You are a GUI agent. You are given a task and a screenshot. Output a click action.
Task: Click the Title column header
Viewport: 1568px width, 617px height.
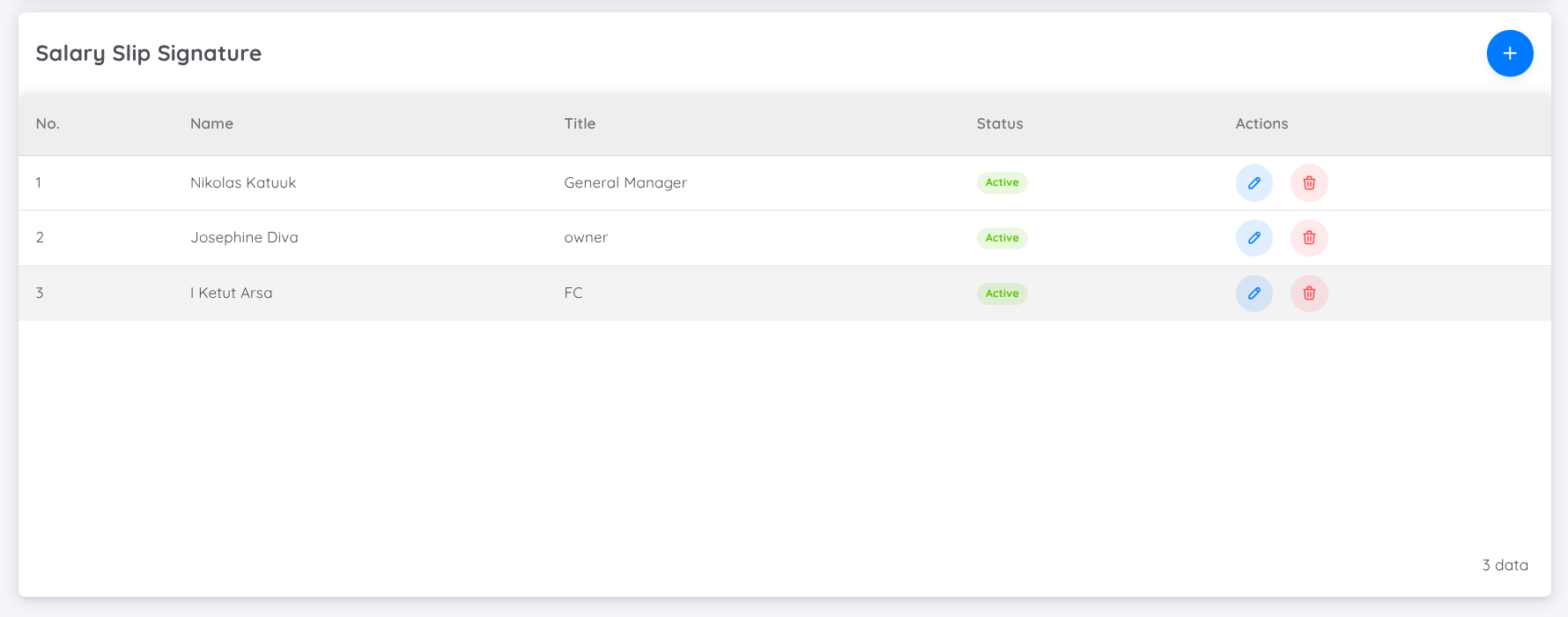(x=580, y=124)
